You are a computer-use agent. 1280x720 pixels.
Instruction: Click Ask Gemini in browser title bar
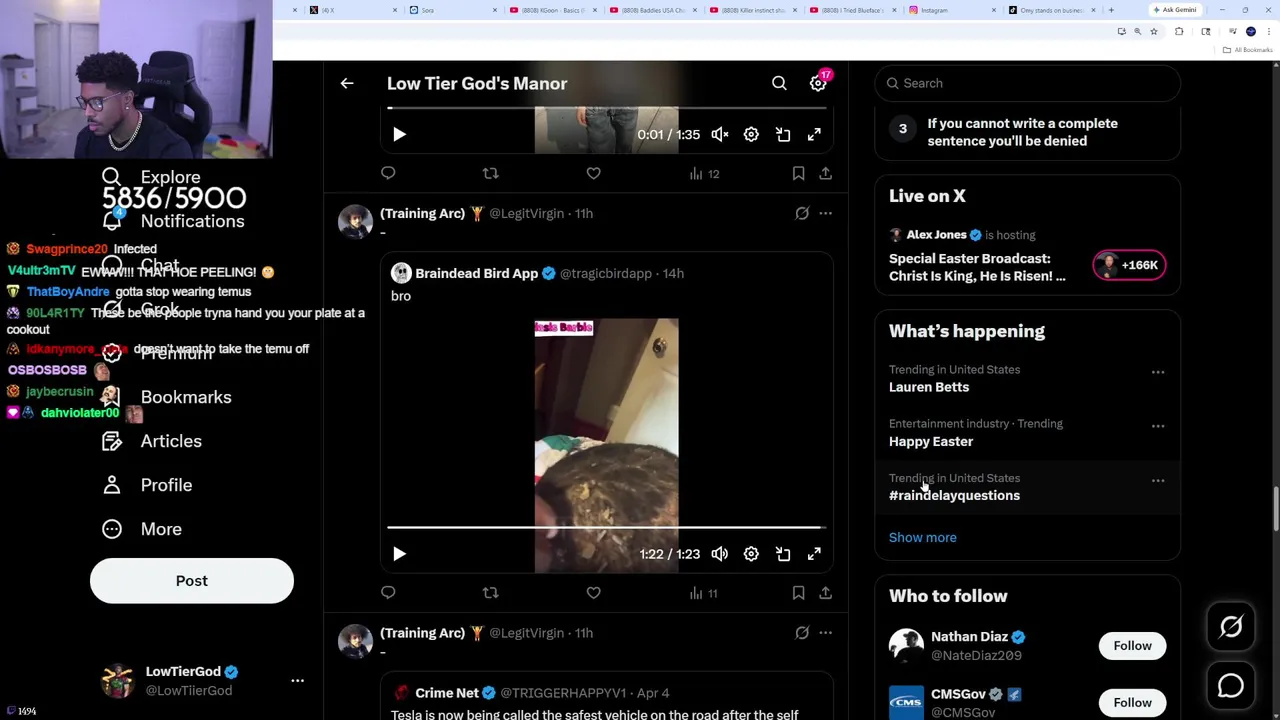[1175, 10]
